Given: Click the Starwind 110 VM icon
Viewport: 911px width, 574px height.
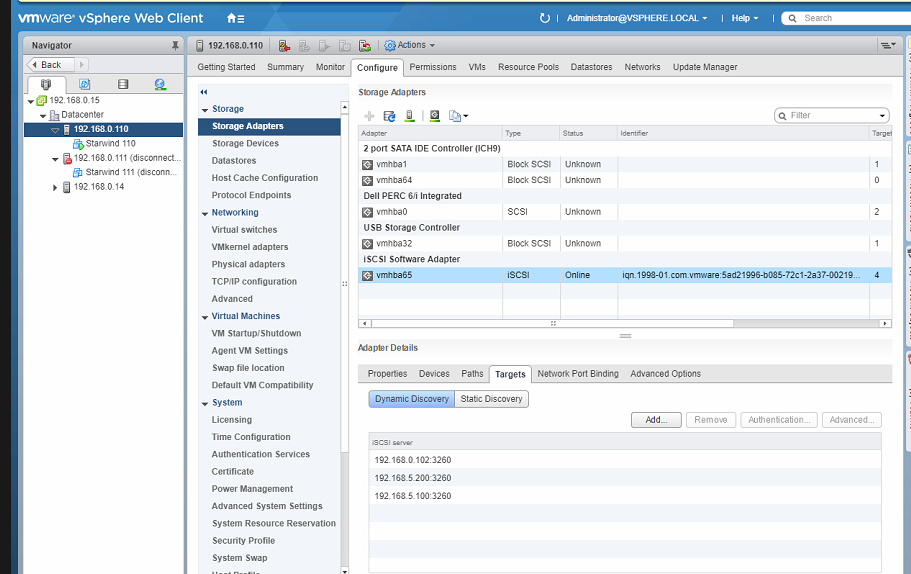Looking at the screenshot, I should pos(78,144).
